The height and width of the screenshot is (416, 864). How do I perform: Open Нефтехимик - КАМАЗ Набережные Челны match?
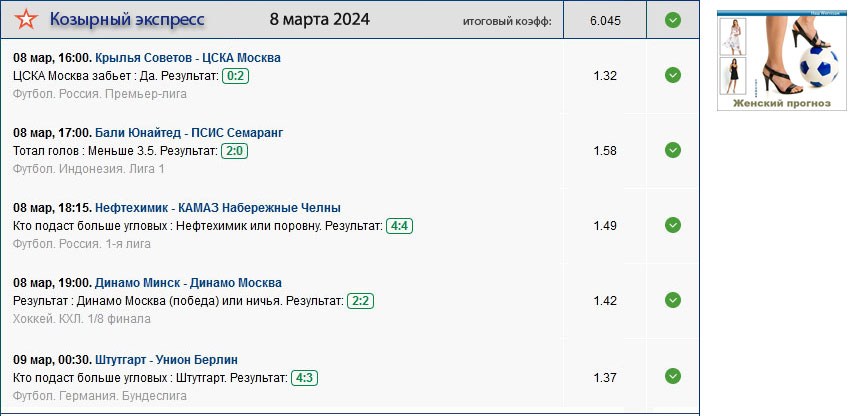(218, 208)
